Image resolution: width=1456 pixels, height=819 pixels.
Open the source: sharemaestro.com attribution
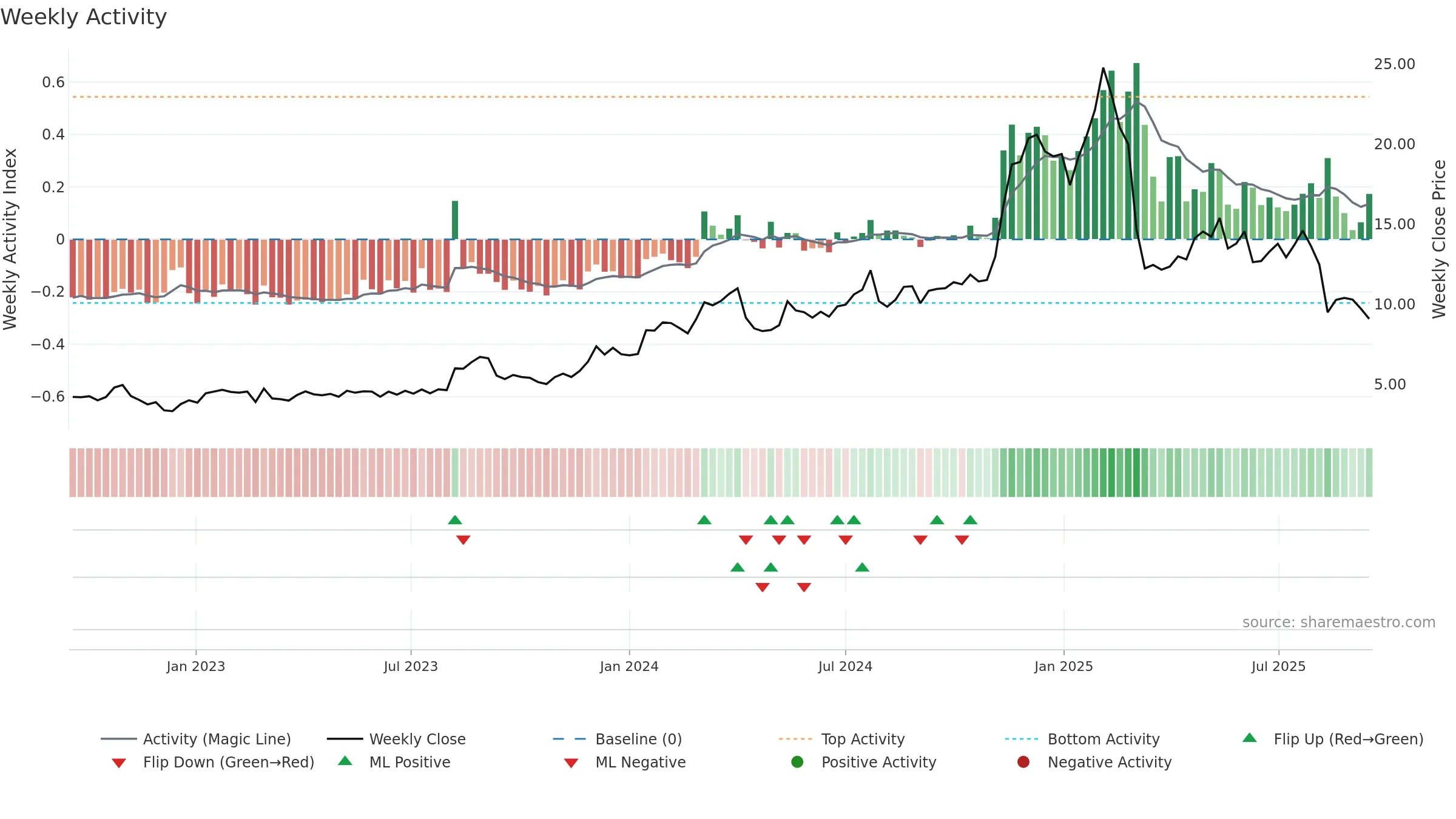pos(1339,622)
